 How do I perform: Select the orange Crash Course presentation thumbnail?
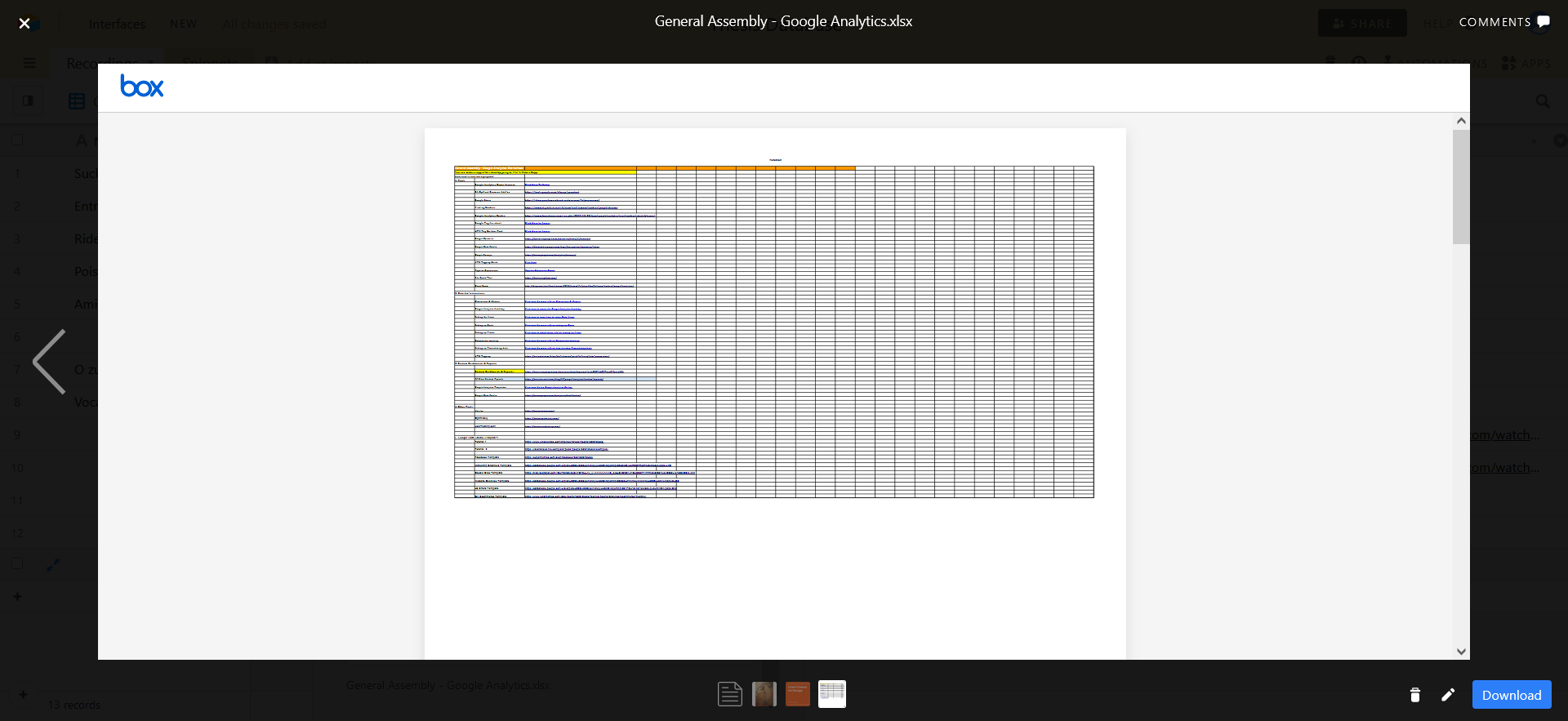(x=798, y=694)
